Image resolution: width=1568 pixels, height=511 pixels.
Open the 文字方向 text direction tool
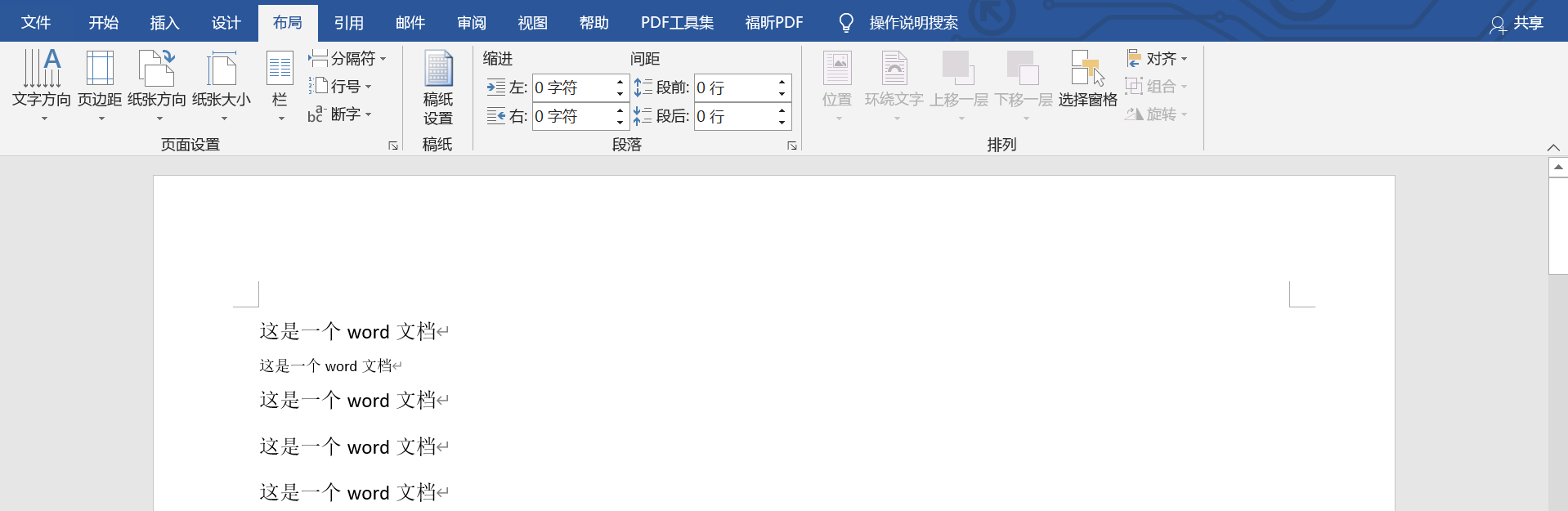pyautogui.click(x=42, y=85)
